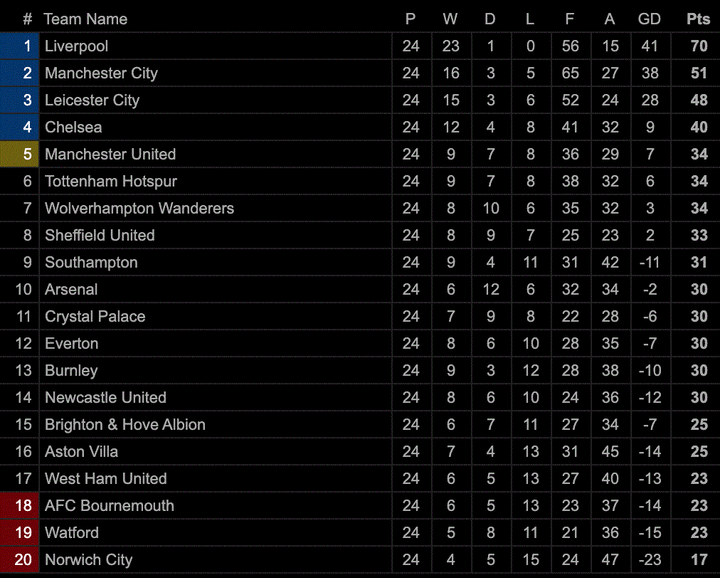
Task: Select the Wolverhampton Wanderers row name
Action: (139, 208)
